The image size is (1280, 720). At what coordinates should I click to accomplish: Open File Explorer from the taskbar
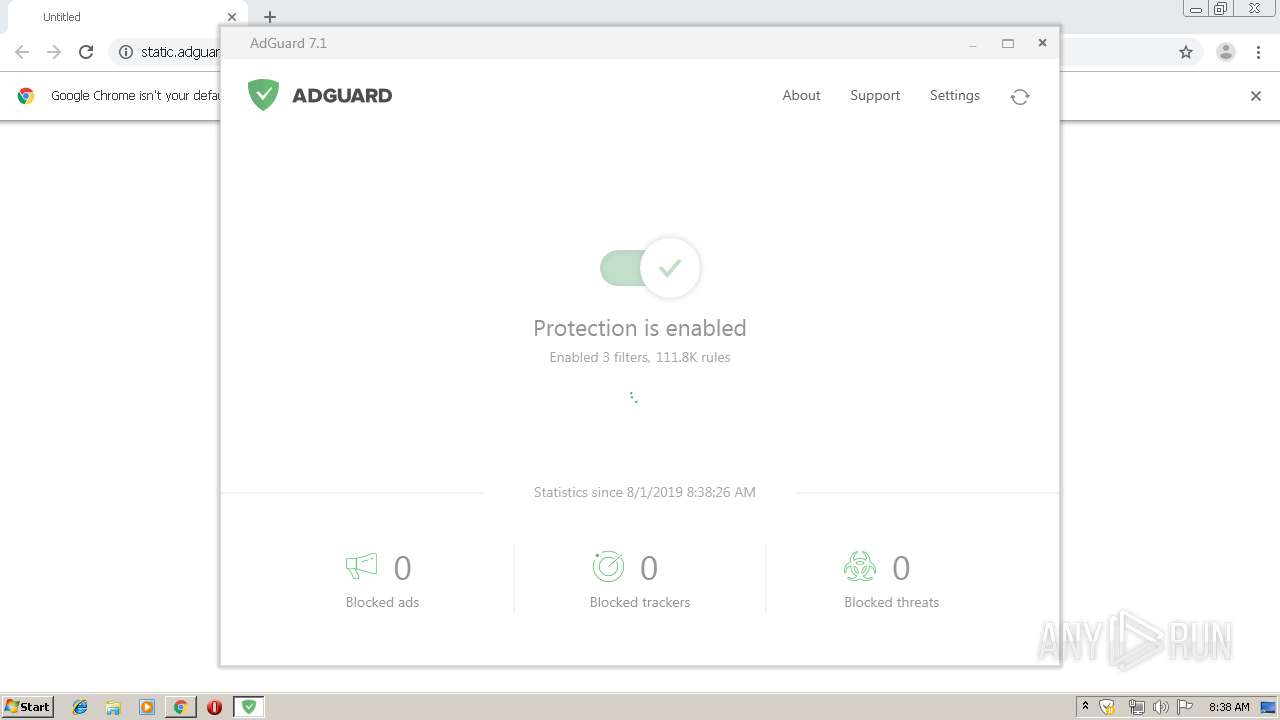pyautogui.click(x=113, y=707)
